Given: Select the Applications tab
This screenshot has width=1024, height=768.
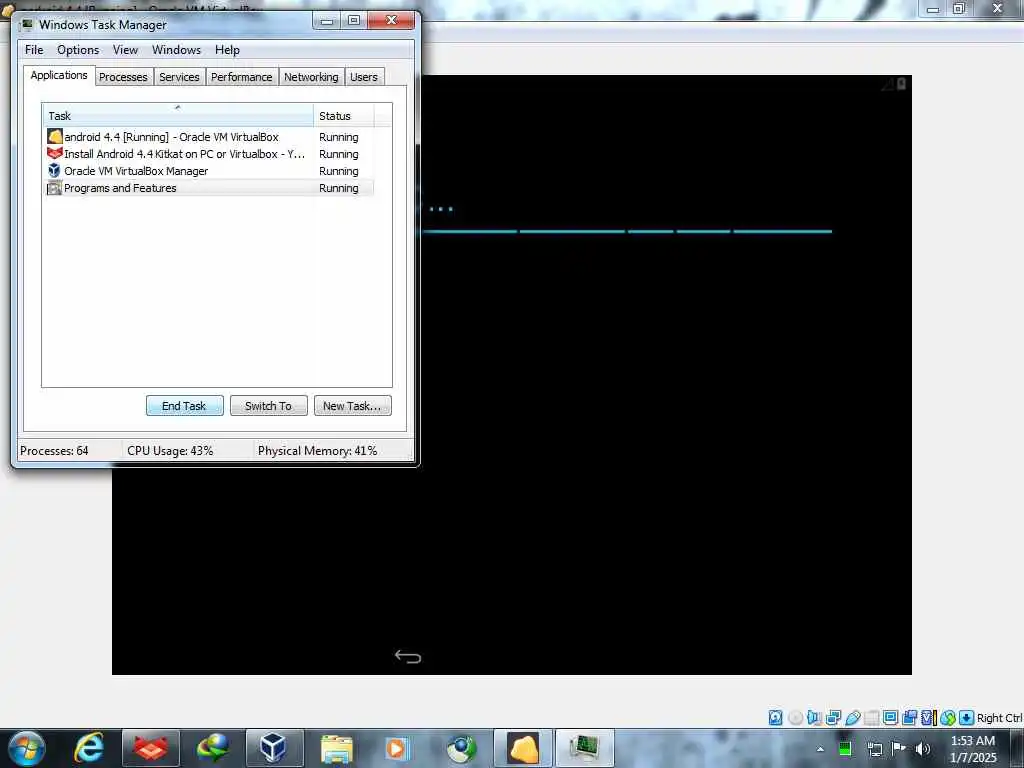Looking at the screenshot, I should click(59, 75).
